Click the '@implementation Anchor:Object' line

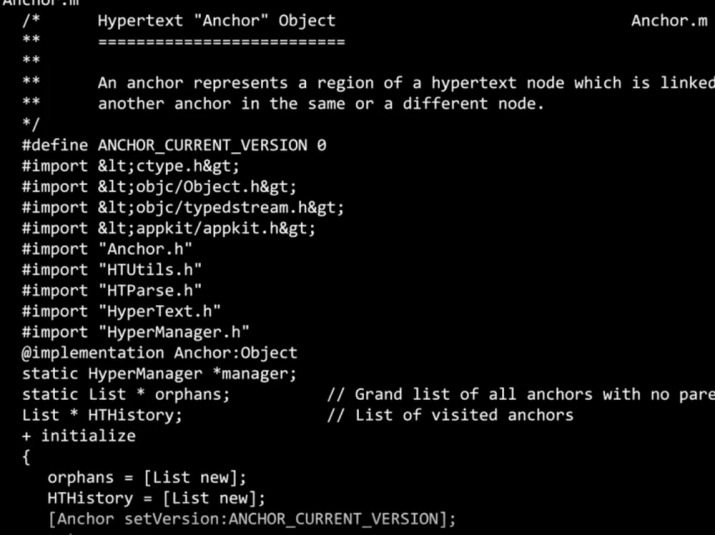(159, 353)
